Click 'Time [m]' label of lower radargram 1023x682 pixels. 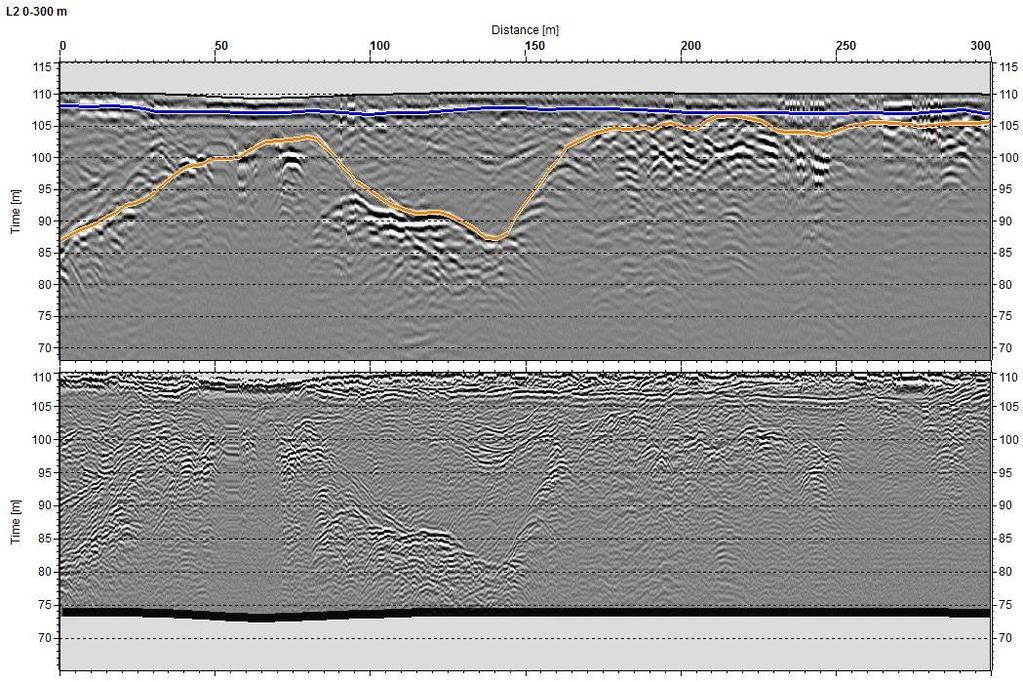[16, 522]
